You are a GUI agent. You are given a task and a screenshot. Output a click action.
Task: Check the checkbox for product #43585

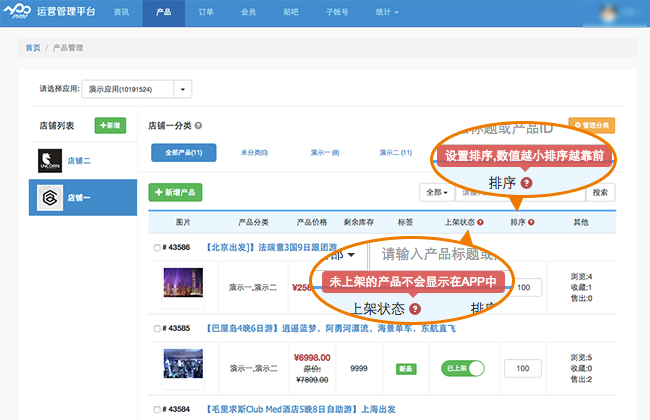point(156,328)
